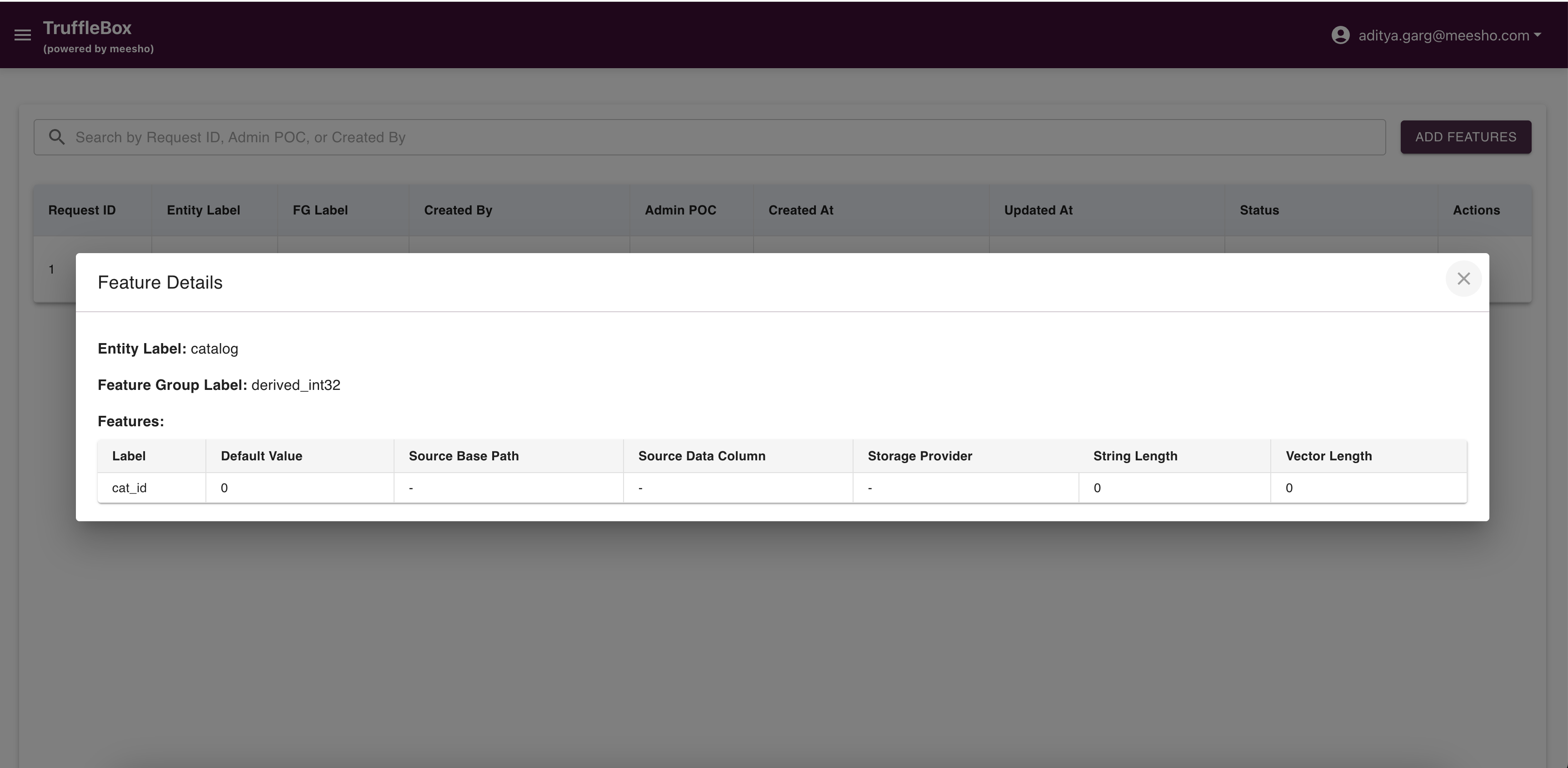Screen dimensions: 1568x768
Task: Click the Admin POC column header
Action: [x=680, y=210]
